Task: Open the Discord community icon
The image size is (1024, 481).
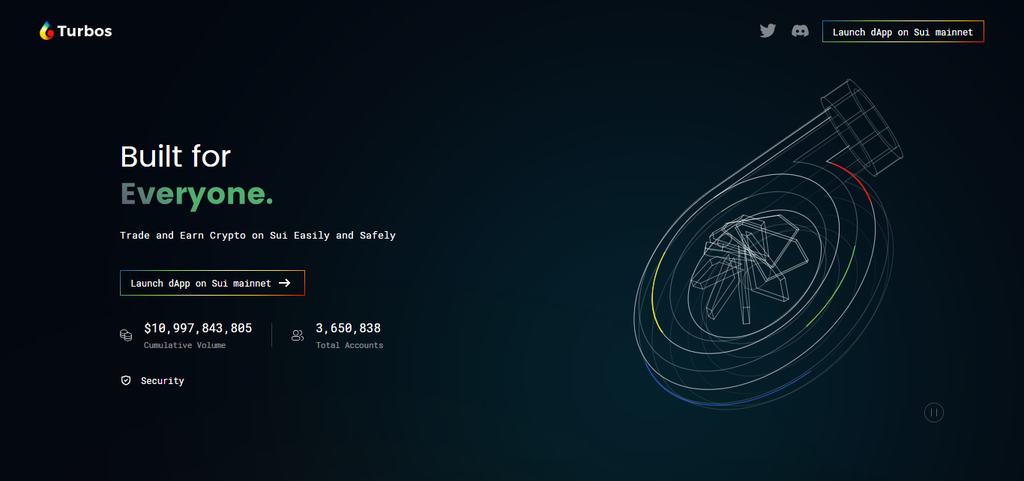Action: (800, 31)
